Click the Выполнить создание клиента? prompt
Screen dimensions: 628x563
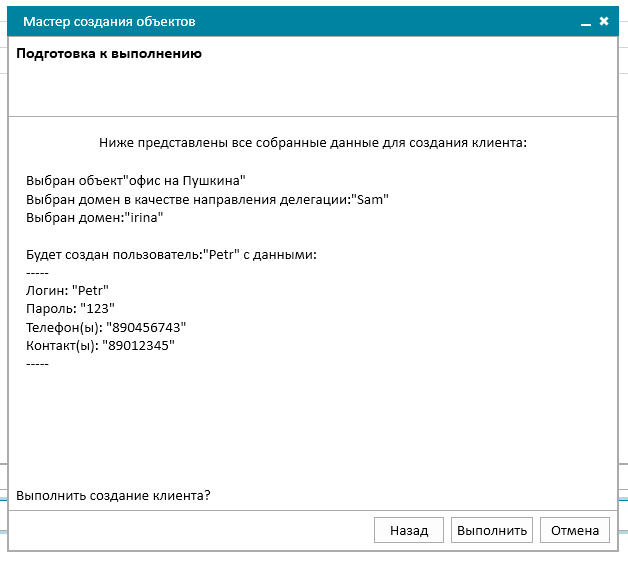[x=113, y=496]
